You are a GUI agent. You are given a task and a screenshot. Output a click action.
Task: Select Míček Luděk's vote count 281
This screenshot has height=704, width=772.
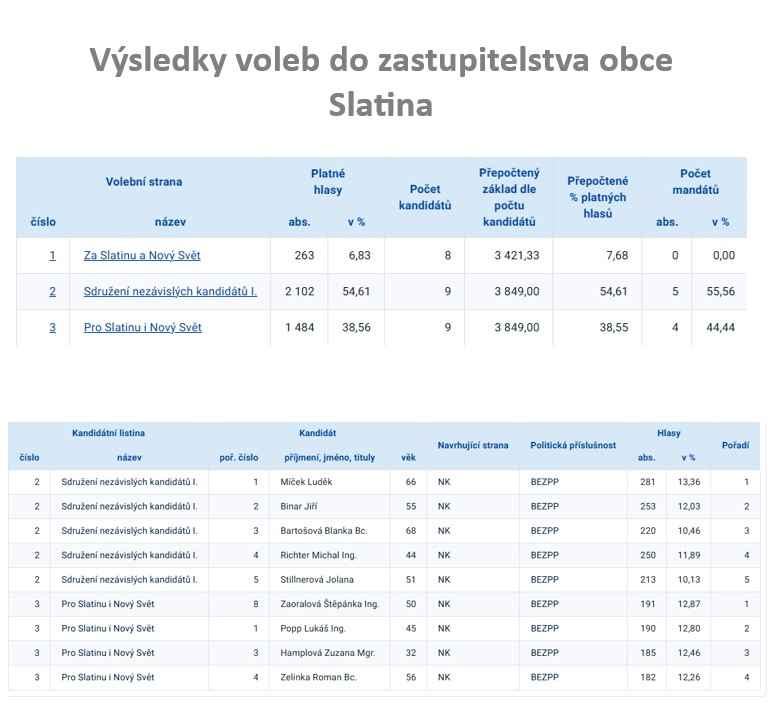[647, 482]
